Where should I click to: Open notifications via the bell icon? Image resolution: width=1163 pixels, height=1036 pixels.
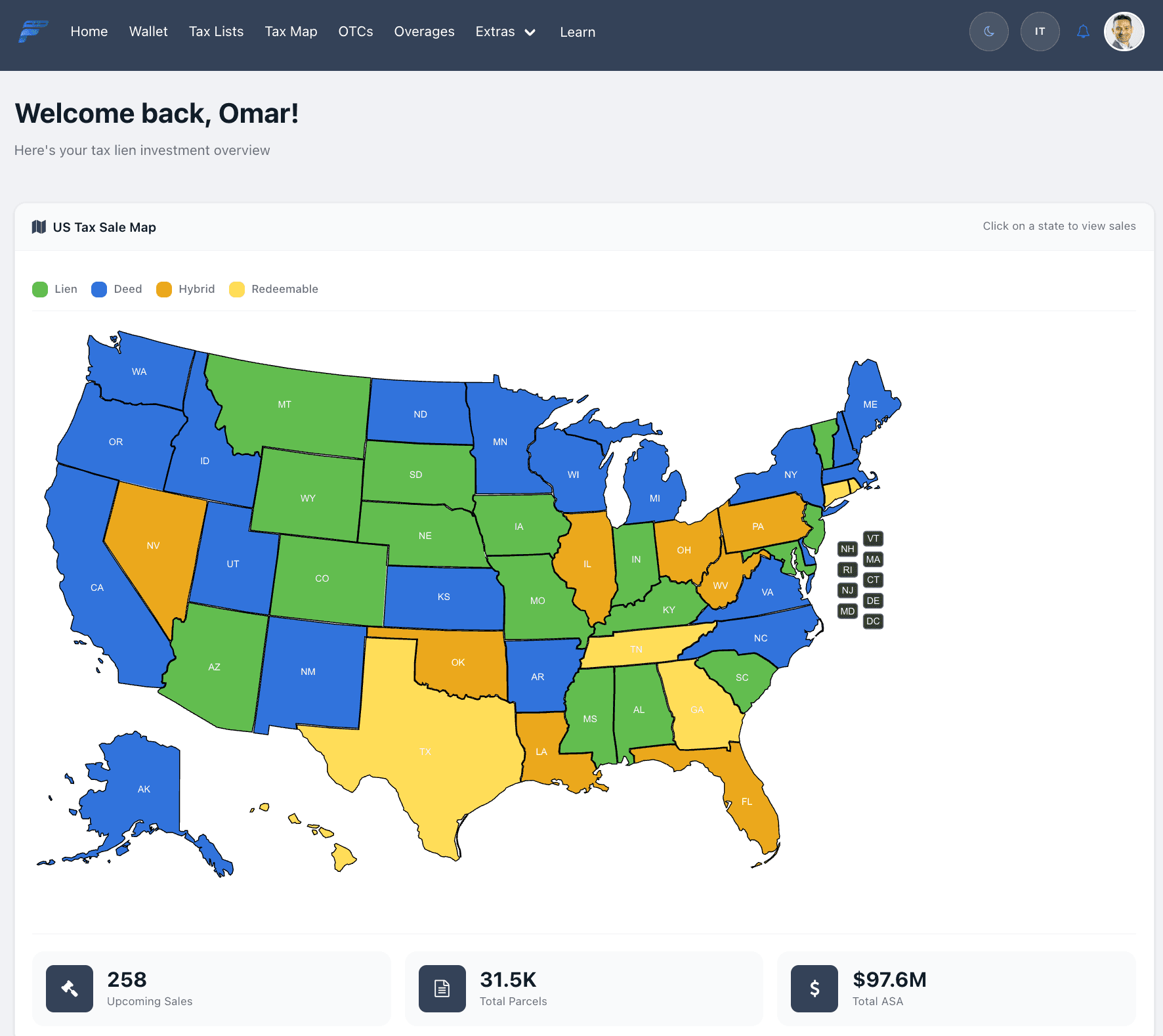(x=1083, y=31)
